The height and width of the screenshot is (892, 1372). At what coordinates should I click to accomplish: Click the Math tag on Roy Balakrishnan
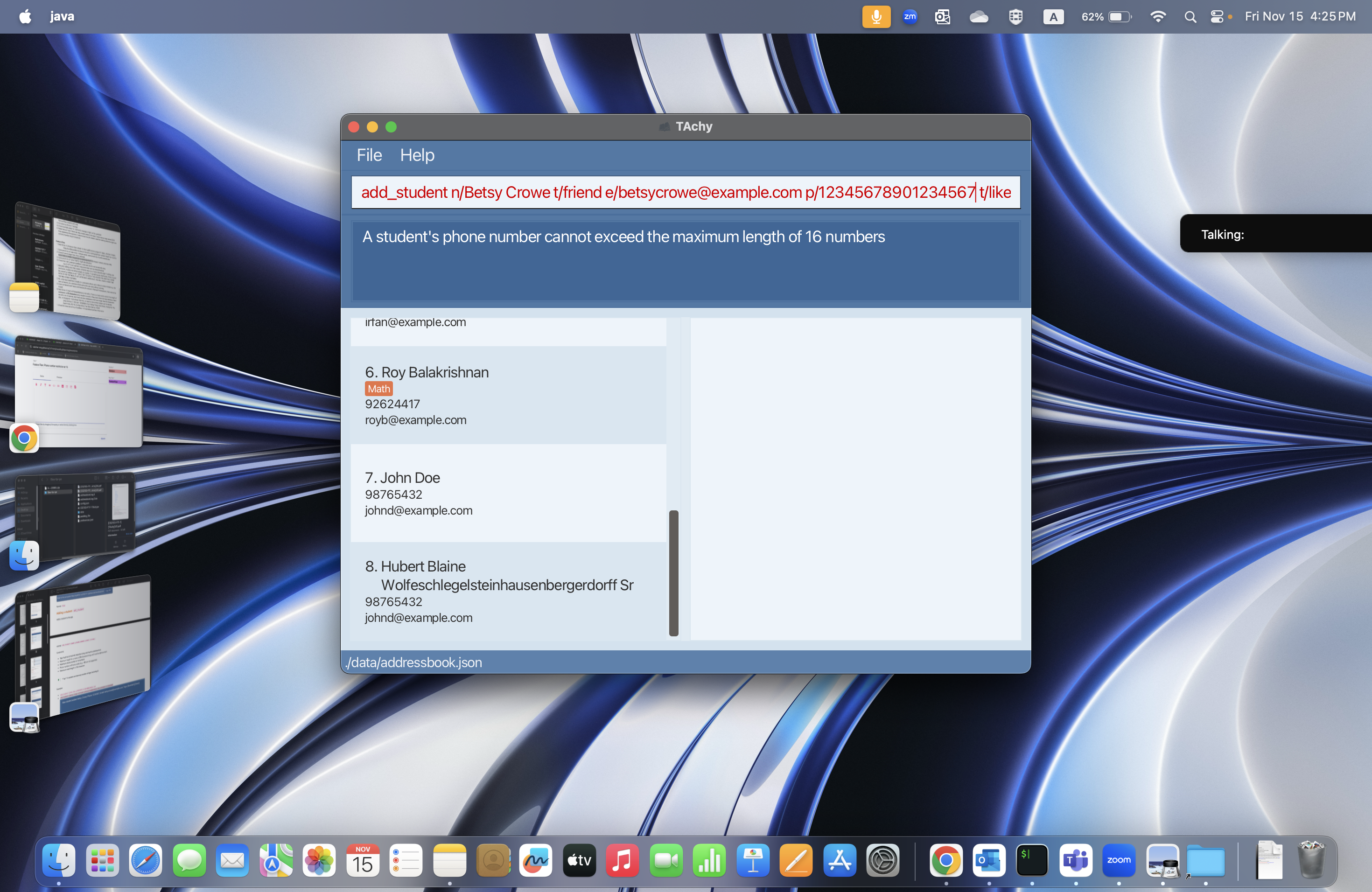point(379,389)
